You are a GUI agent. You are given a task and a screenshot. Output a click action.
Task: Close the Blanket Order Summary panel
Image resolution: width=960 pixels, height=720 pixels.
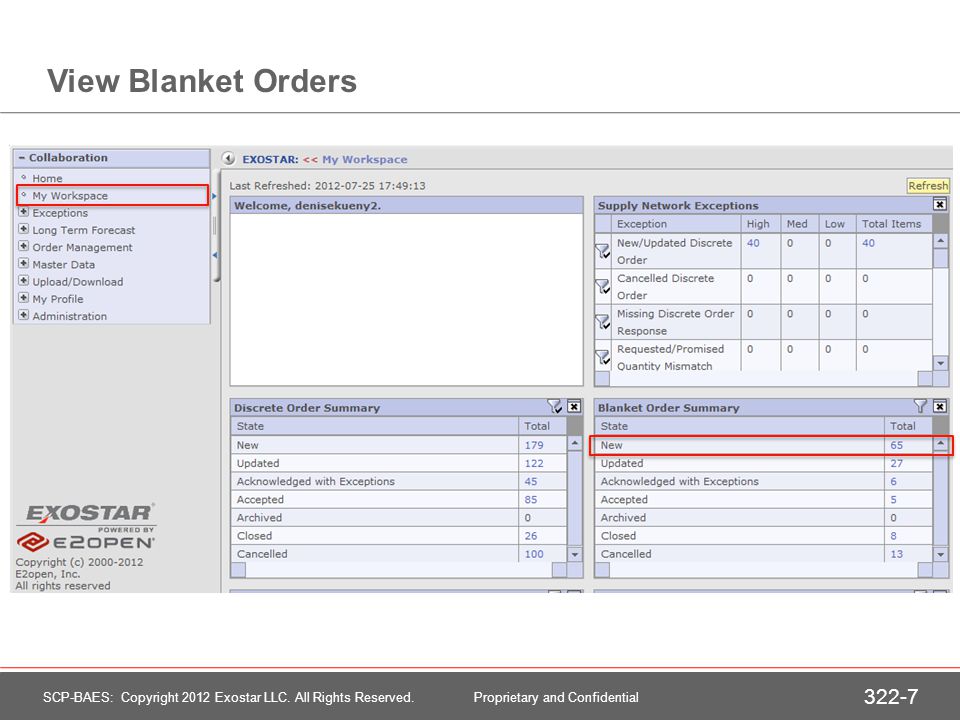pos(940,407)
